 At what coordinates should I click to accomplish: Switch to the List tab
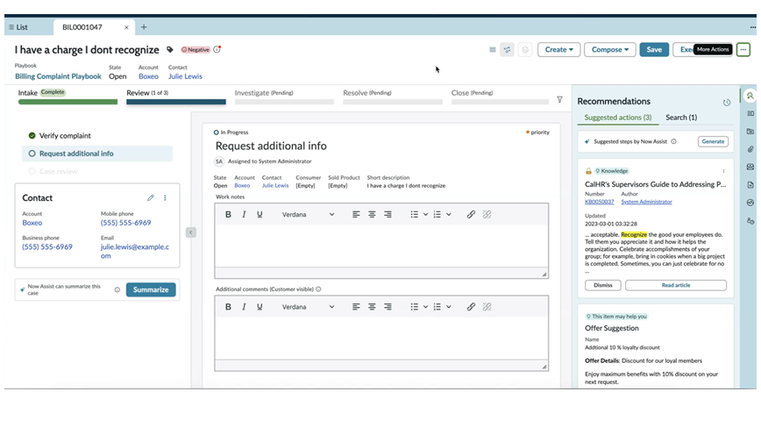tap(19, 27)
